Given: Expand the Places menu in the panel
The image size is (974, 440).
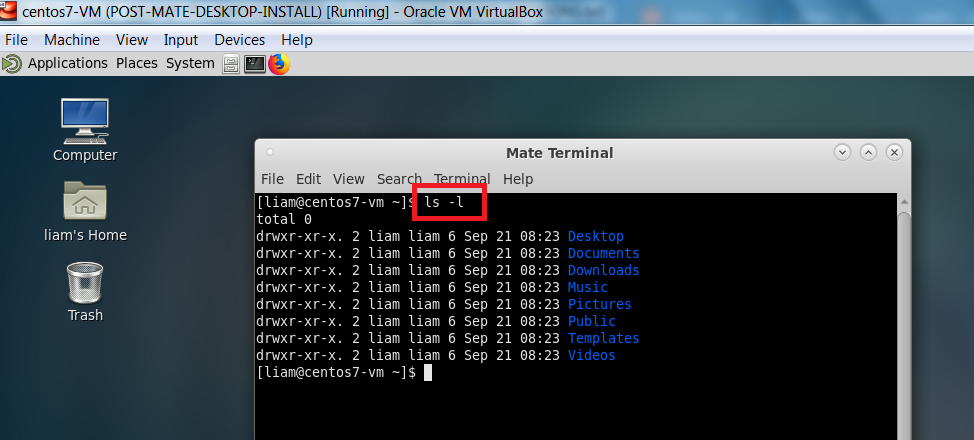Looking at the screenshot, I should [x=137, y=63].
